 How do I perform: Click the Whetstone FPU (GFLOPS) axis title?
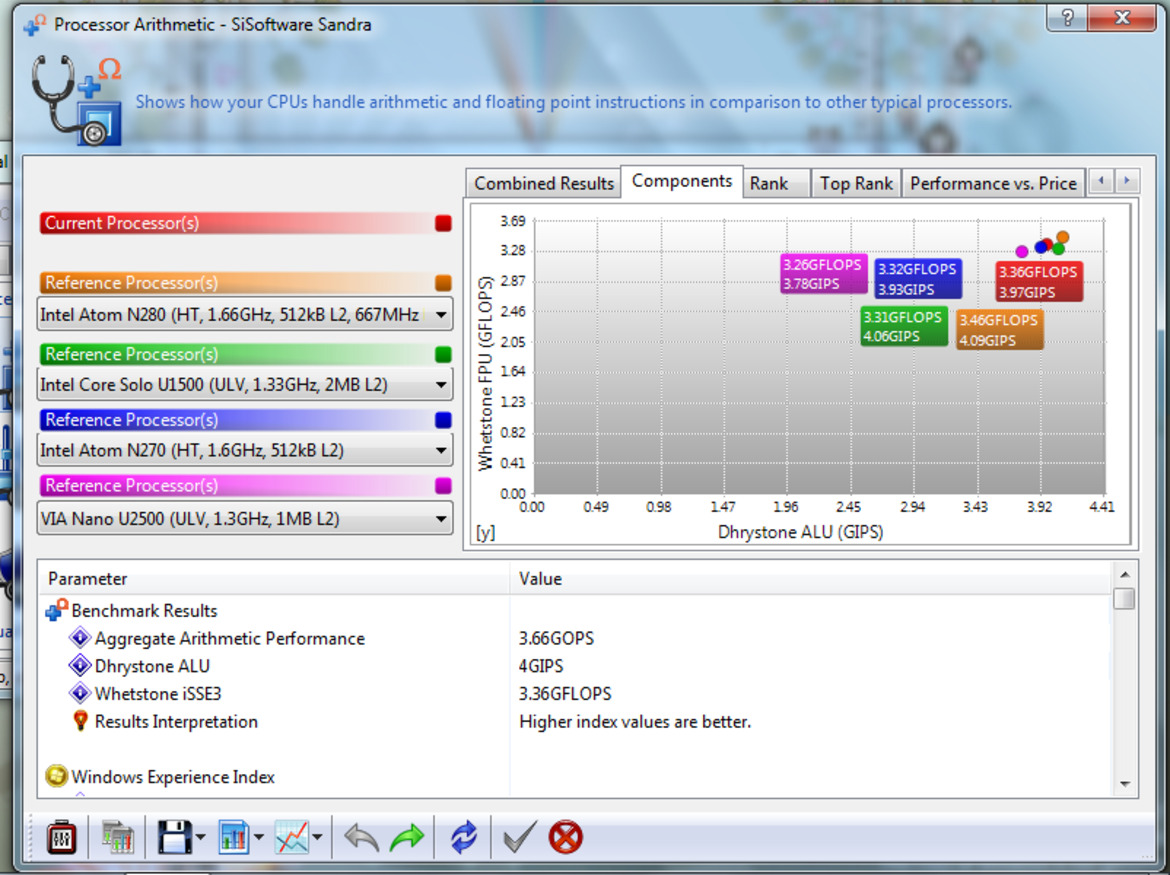[x=486, y=373]
